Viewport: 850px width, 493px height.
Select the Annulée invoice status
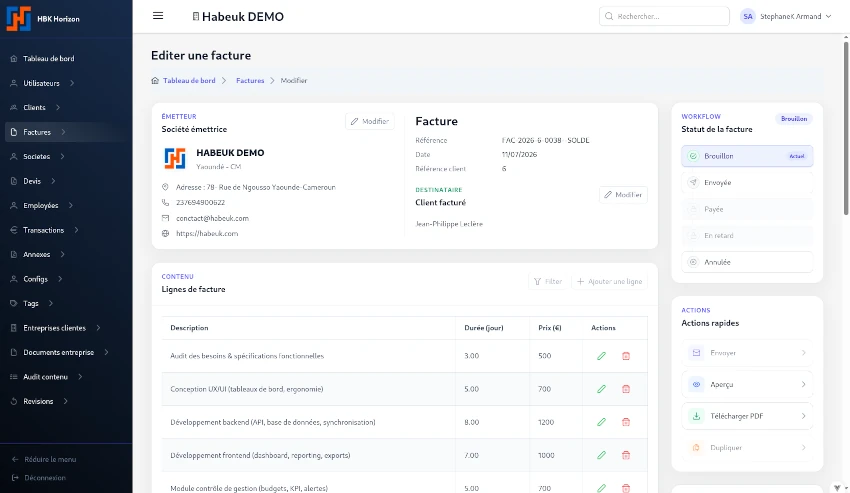pyautogui.click(x=747, y=262)
